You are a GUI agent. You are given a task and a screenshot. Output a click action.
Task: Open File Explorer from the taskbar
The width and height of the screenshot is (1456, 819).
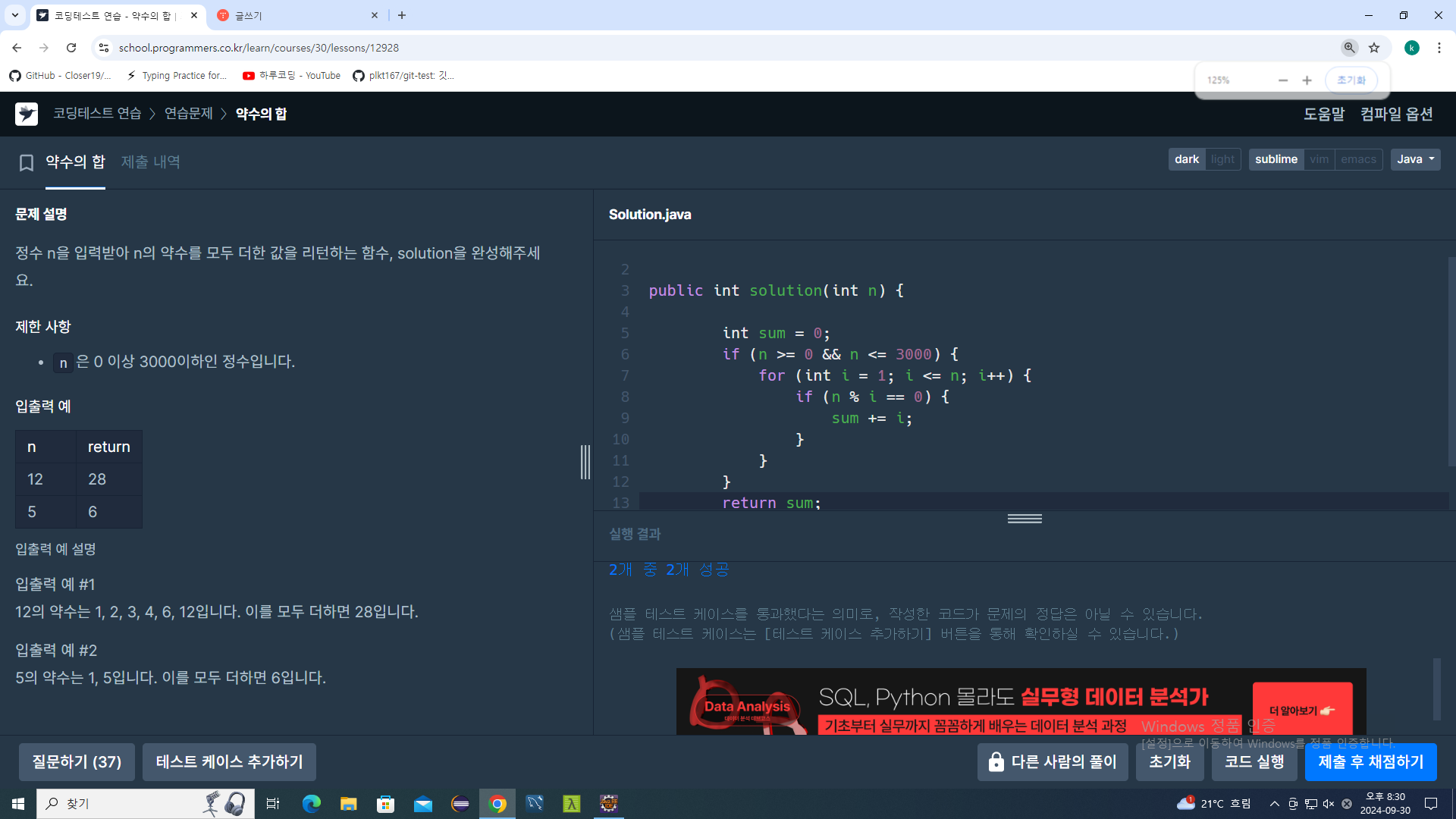coord(348,804)
